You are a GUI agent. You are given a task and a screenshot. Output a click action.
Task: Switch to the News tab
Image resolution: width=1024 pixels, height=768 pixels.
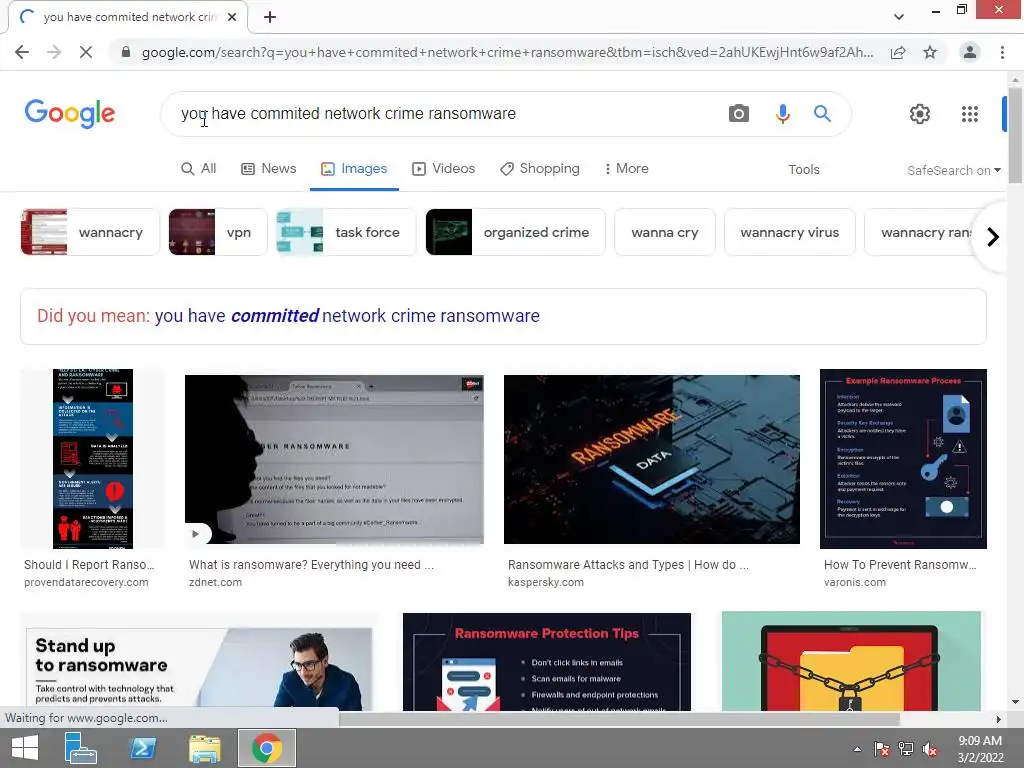[x=268, y=168]
